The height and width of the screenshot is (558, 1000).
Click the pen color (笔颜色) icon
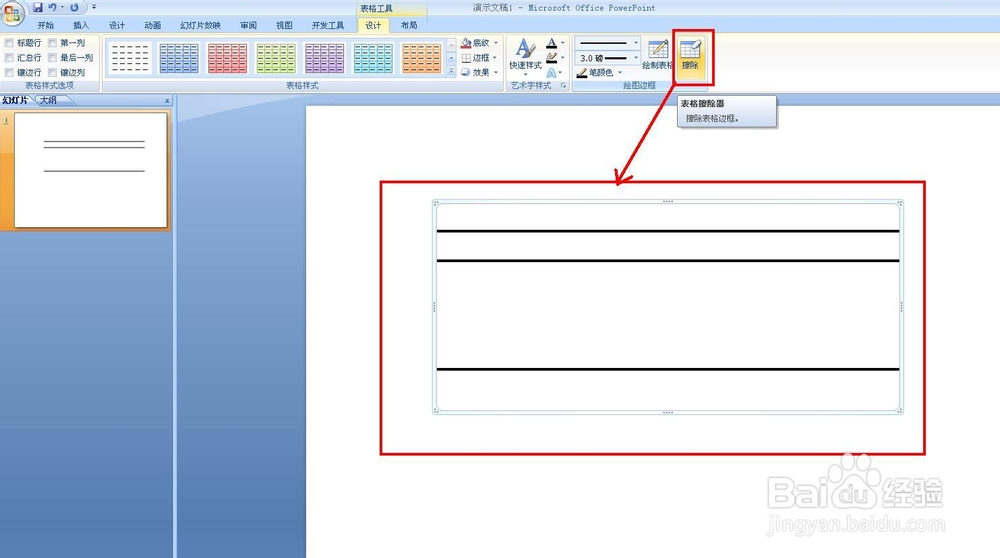pyautogui.click(x=582, y=73)
